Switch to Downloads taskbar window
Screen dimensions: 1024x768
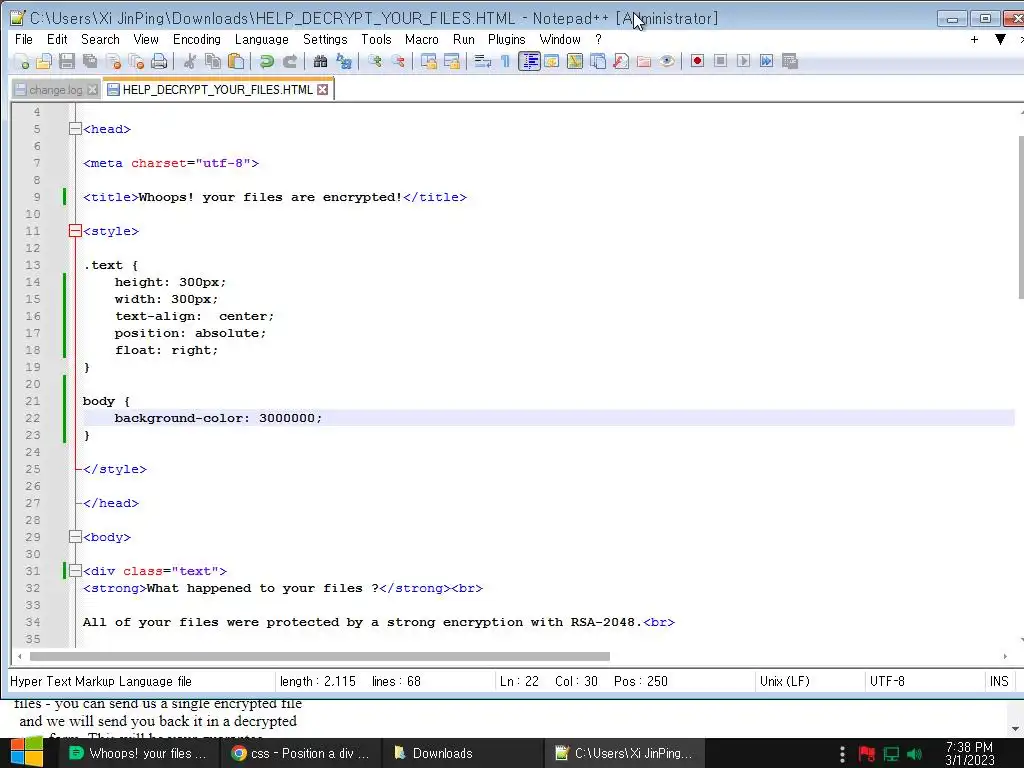click(463, 753)
